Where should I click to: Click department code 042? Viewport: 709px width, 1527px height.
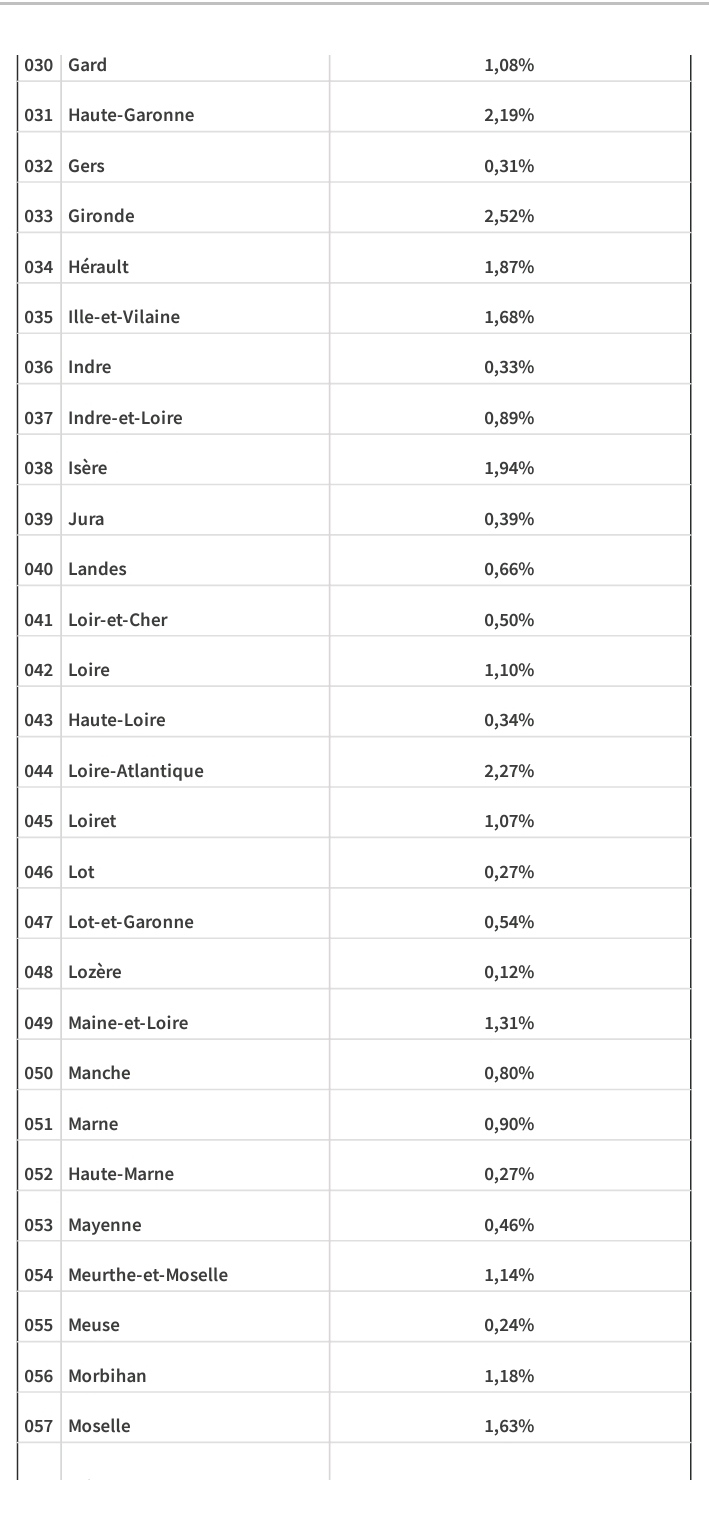click(x=39, y=670)
